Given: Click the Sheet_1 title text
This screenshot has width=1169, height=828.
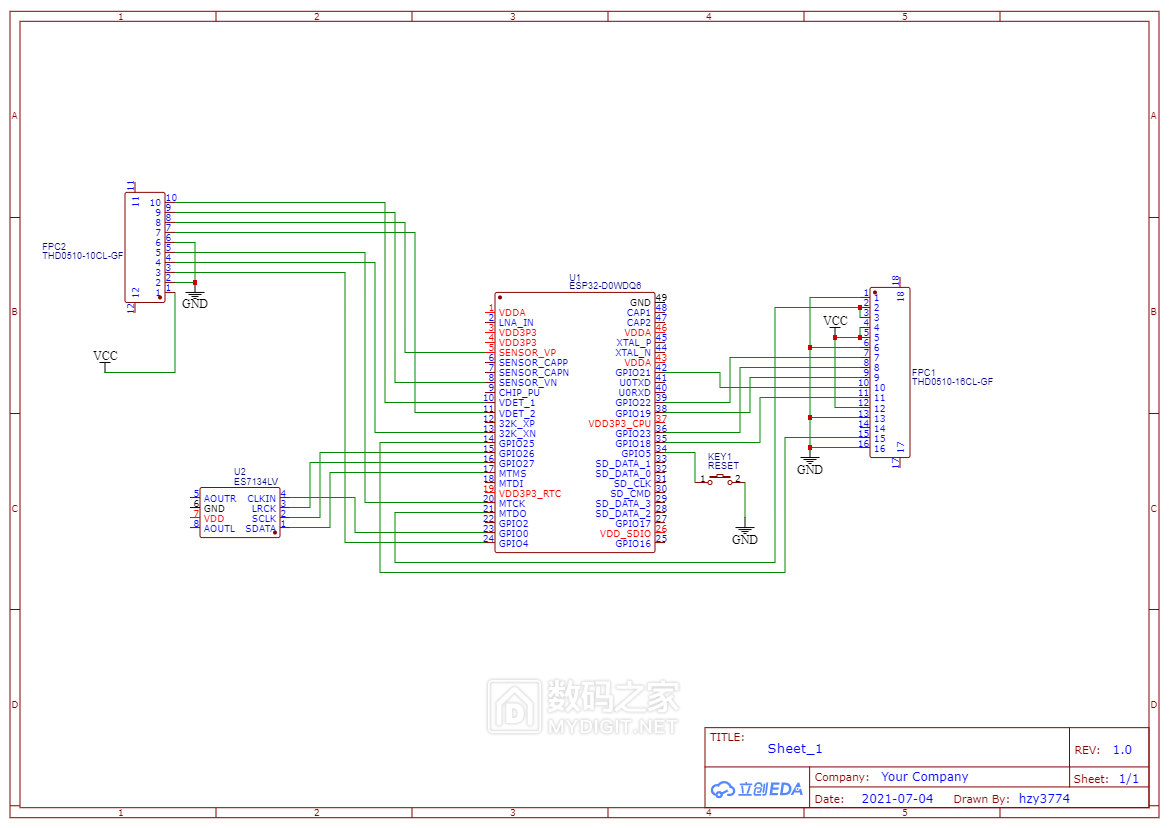Looking at the screenshot, I should point(795,748).
